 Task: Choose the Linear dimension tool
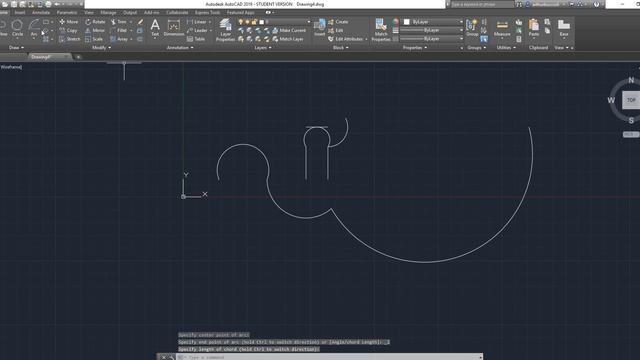[x=197, y=22]
